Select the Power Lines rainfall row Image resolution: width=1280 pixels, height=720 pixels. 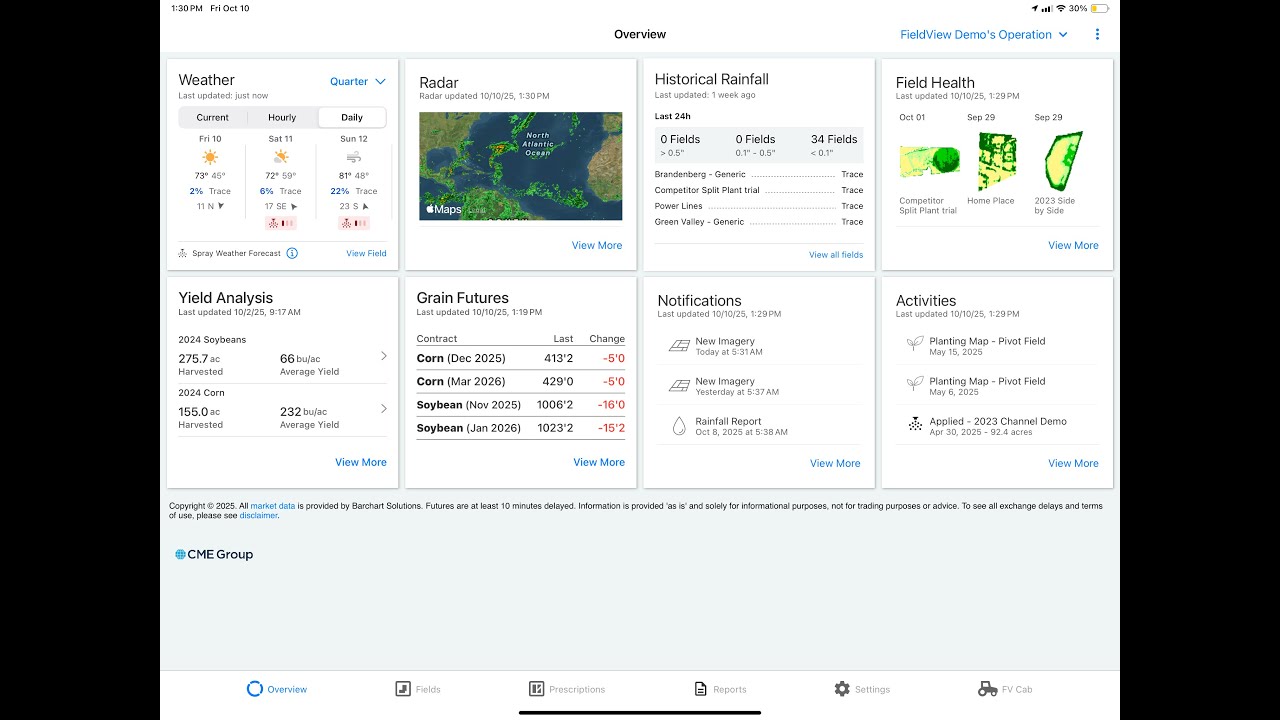coord(759,206)
